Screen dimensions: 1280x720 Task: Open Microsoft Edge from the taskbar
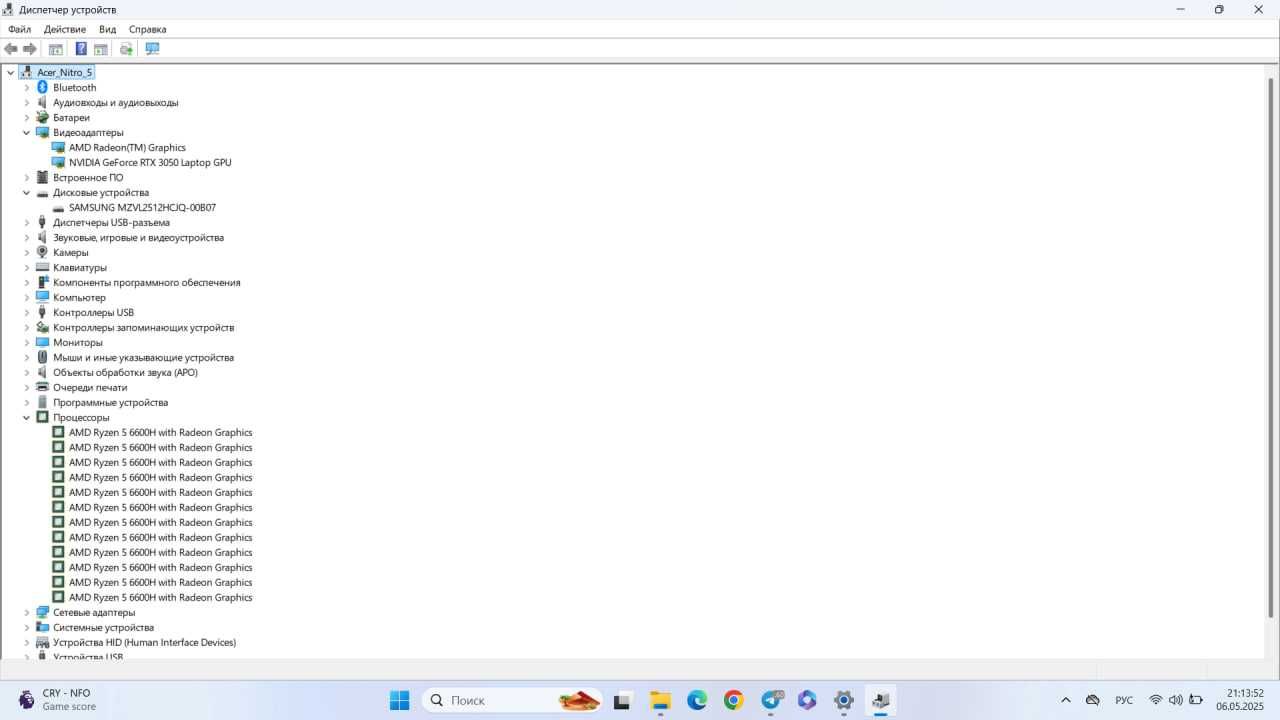(697, 700)
